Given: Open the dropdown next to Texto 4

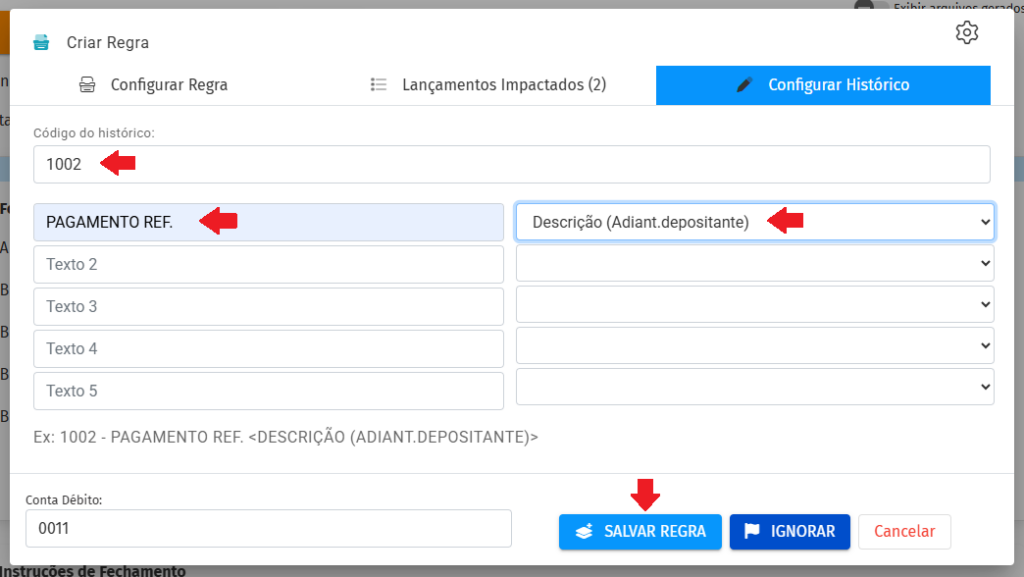Looking at the screenshot, I should [754, 346].
